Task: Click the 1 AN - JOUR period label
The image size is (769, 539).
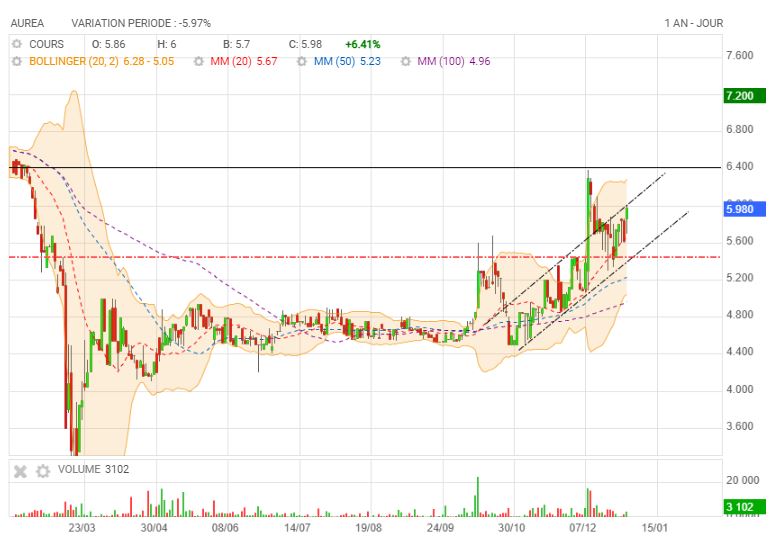Action: [x=693, y=23]
